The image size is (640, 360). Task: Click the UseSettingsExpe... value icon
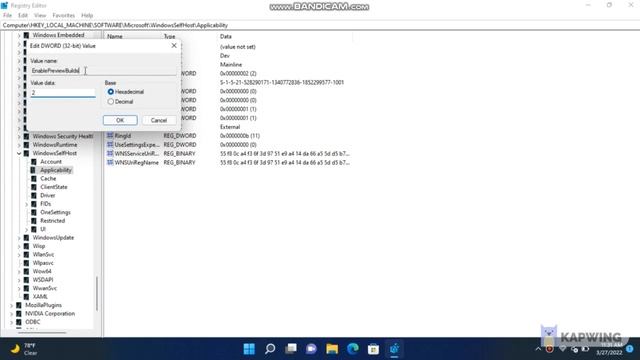click(x=110, y=144)
